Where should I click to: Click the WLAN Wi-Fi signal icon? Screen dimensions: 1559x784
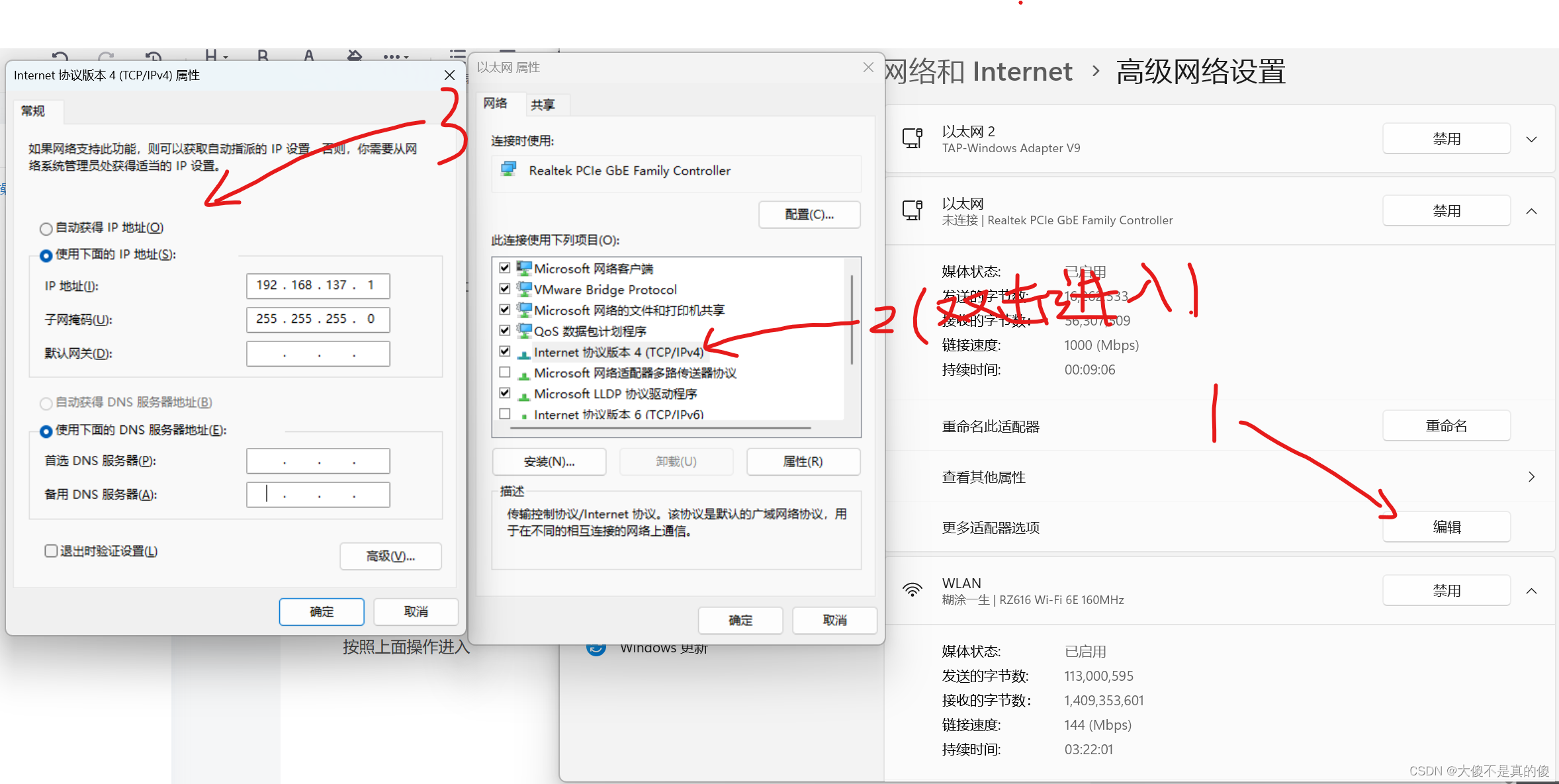coord(912,590)
